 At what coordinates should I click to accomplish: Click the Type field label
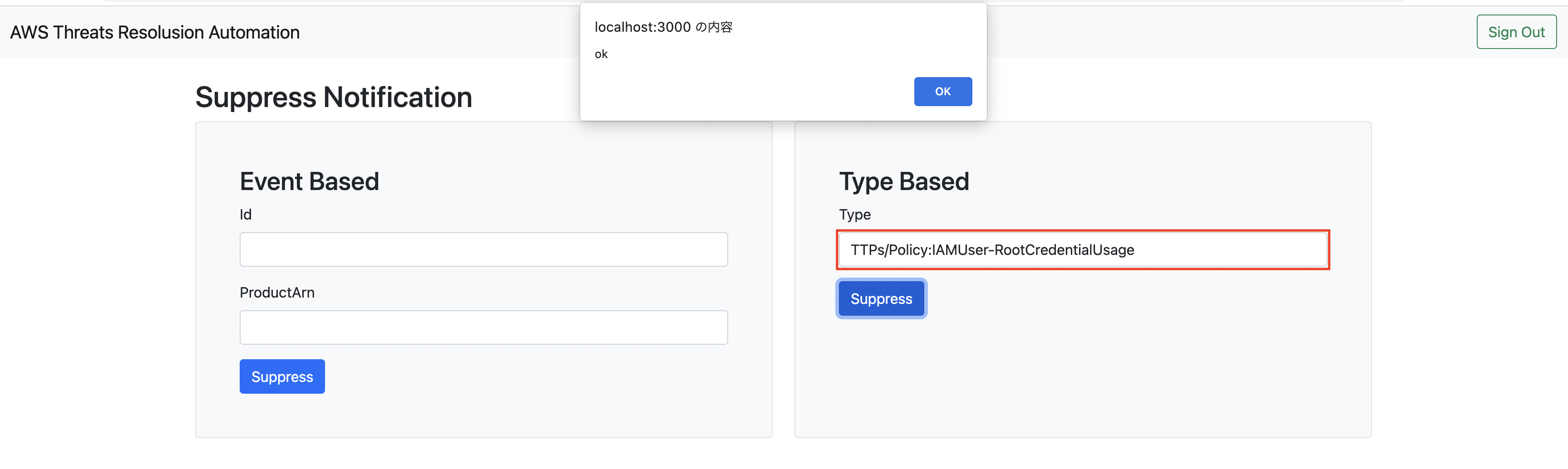pos(855,215)
